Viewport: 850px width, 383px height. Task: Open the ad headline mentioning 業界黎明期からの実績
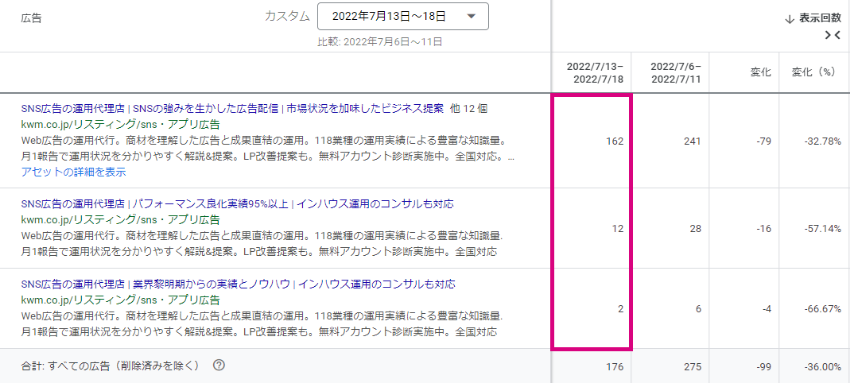coord(238,284)
